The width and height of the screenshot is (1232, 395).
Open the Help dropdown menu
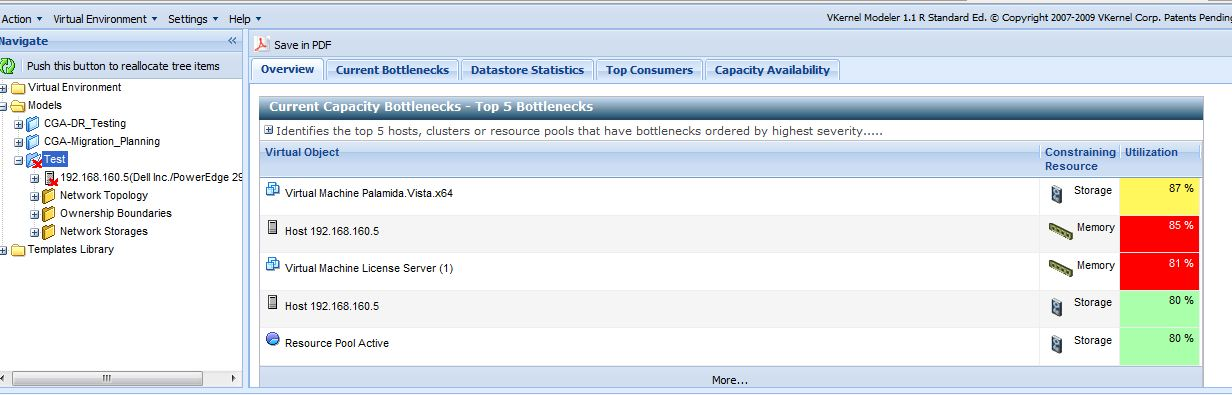[244, 19]
